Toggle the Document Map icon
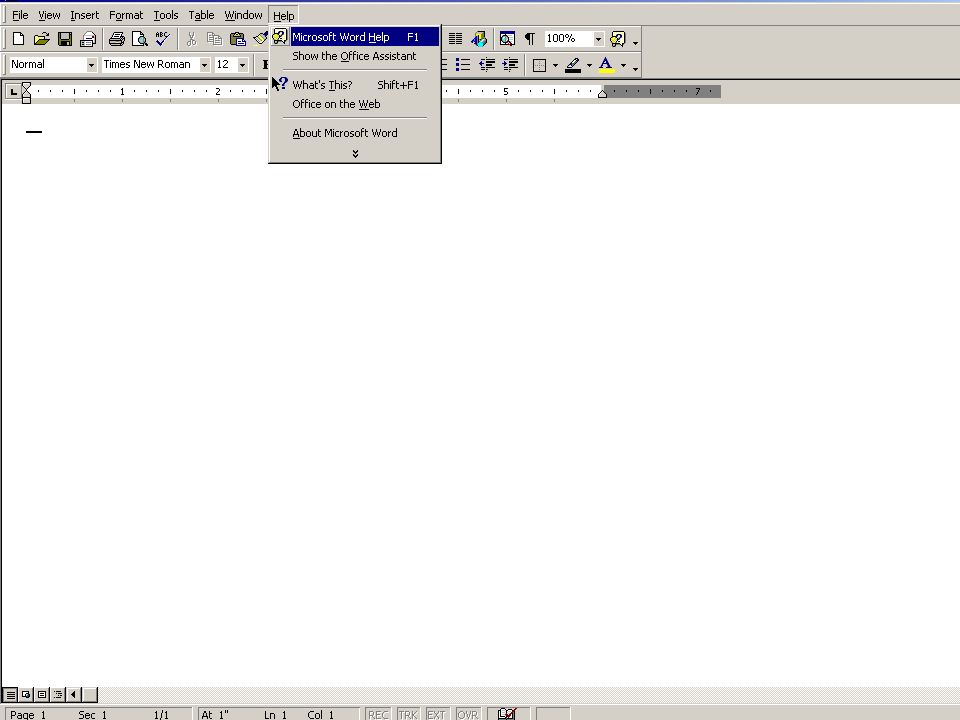The width and height of the screenshot is (960, 720). click(507, 39)
